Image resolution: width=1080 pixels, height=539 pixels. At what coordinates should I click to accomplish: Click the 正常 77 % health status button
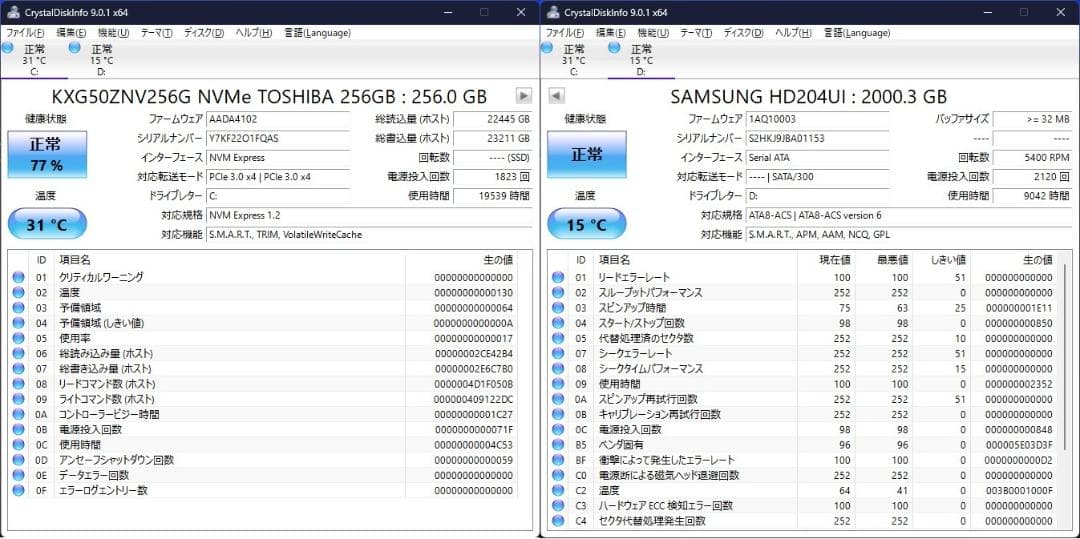[47, 154]
